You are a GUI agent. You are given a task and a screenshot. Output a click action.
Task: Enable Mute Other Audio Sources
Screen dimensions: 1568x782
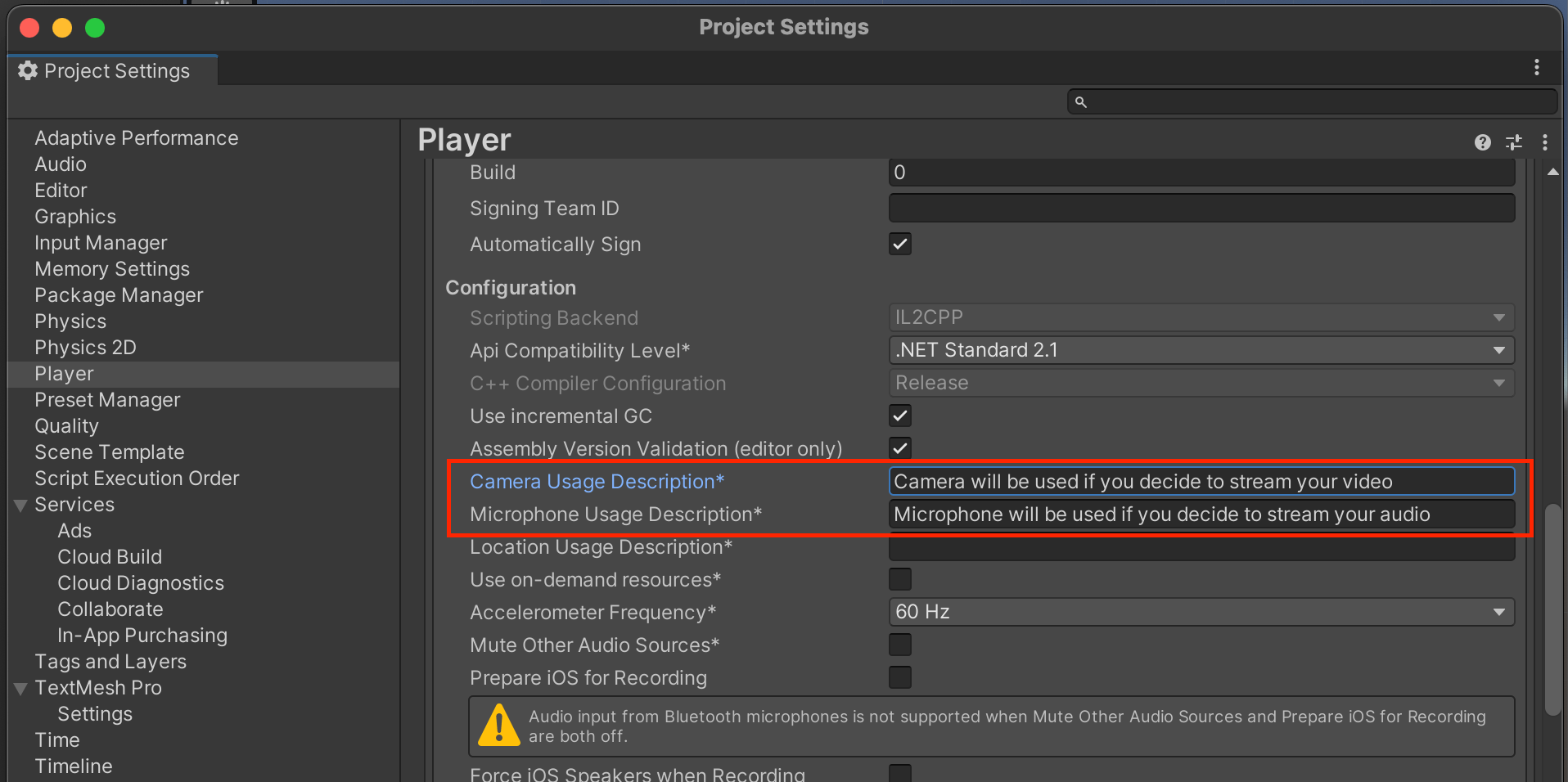(899, 645)
